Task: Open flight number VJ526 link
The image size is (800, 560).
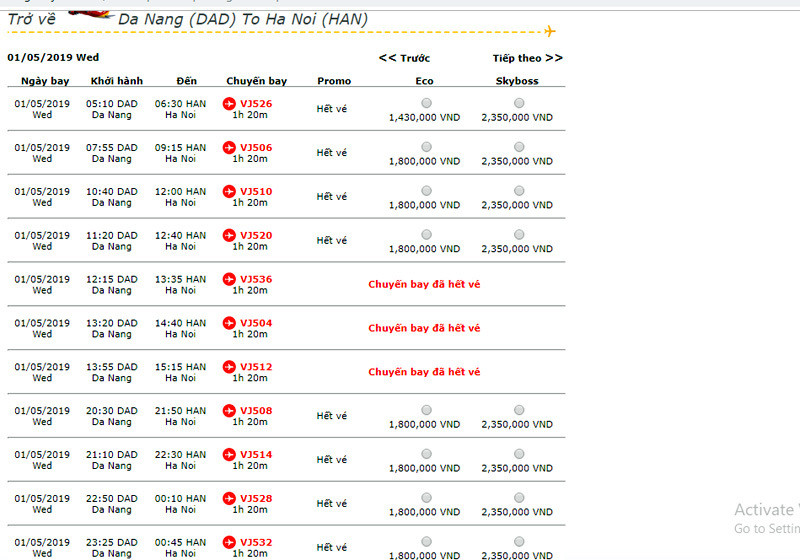Action: 256,104
